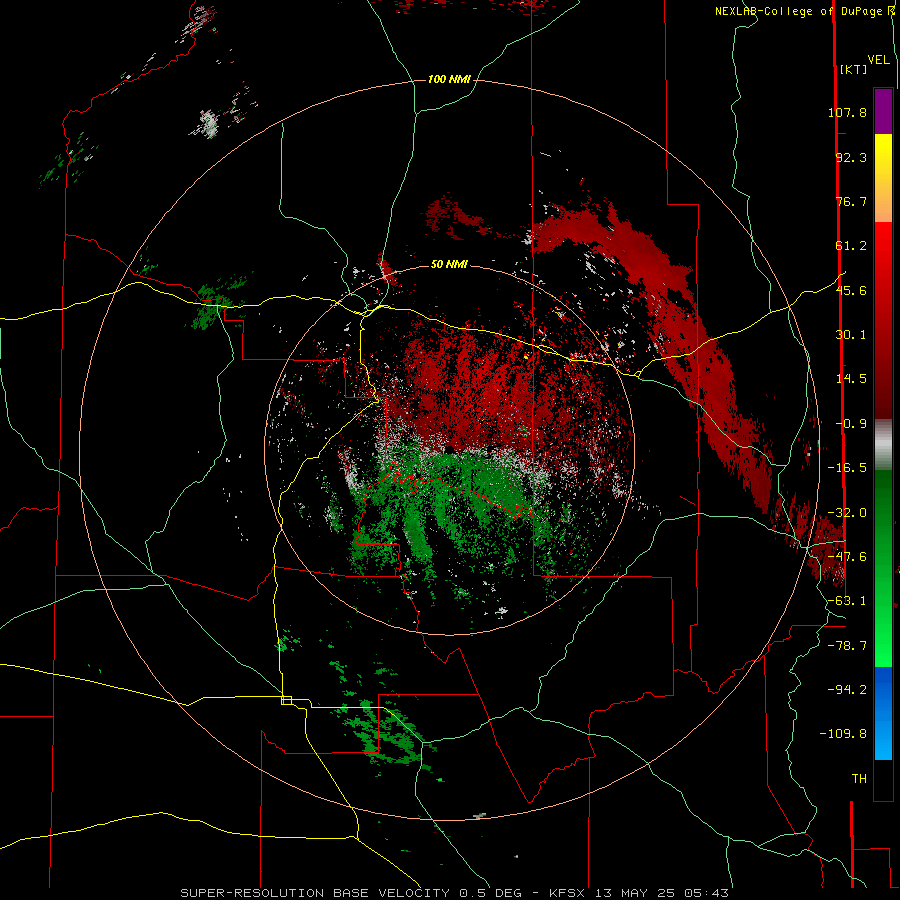Image resolution: width=900 pixels, height=900 pixels.
Task: Click the -109.8 velocity scale value
Action: pos(844,734)
